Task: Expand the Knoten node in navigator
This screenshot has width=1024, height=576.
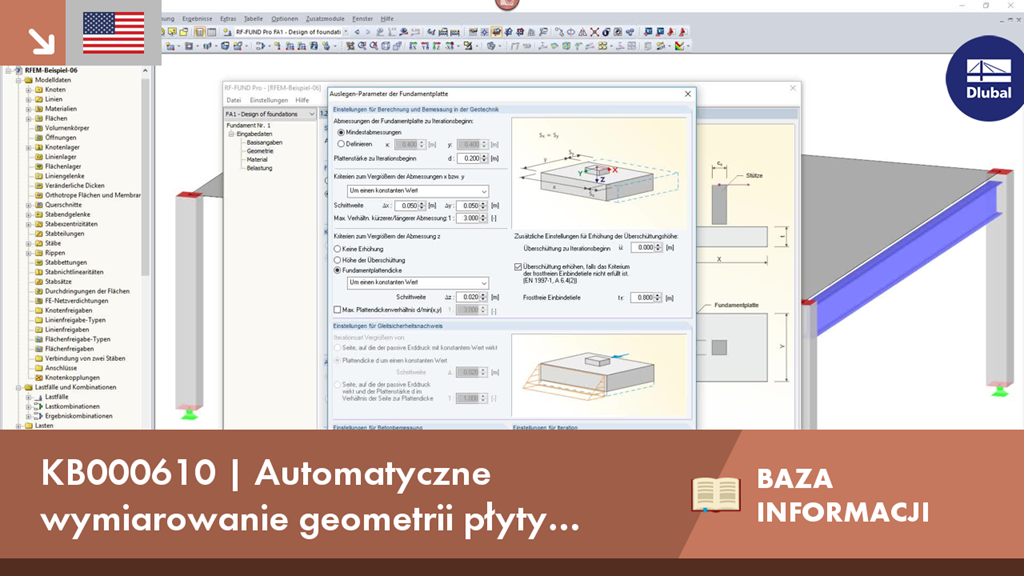Action: point(29,90)
